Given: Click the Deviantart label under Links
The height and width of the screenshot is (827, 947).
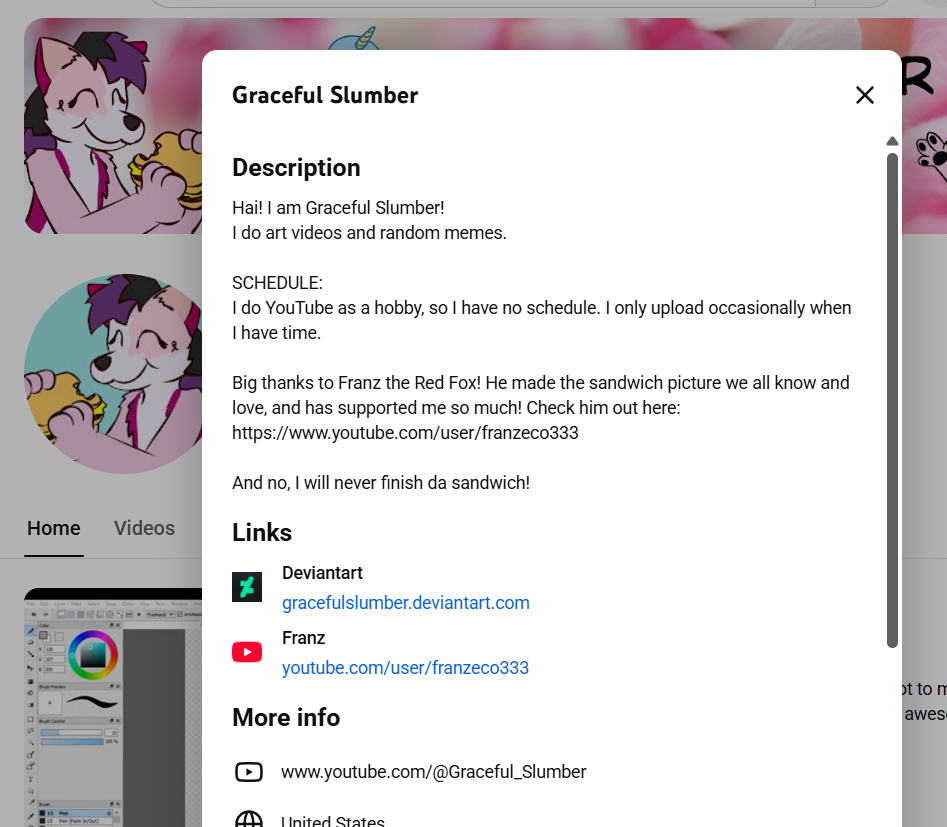Looking at the screenshot, I should 322,573.
